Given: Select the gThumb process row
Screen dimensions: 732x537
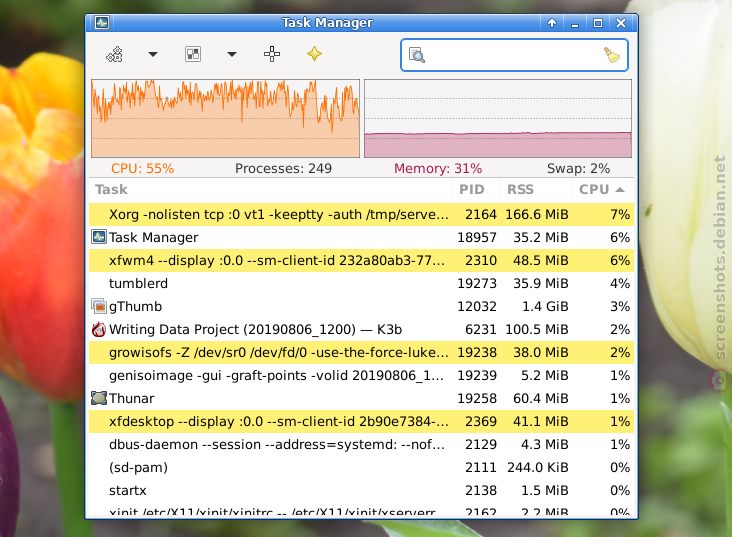Looking at the screenshot, I should [361, 306].
